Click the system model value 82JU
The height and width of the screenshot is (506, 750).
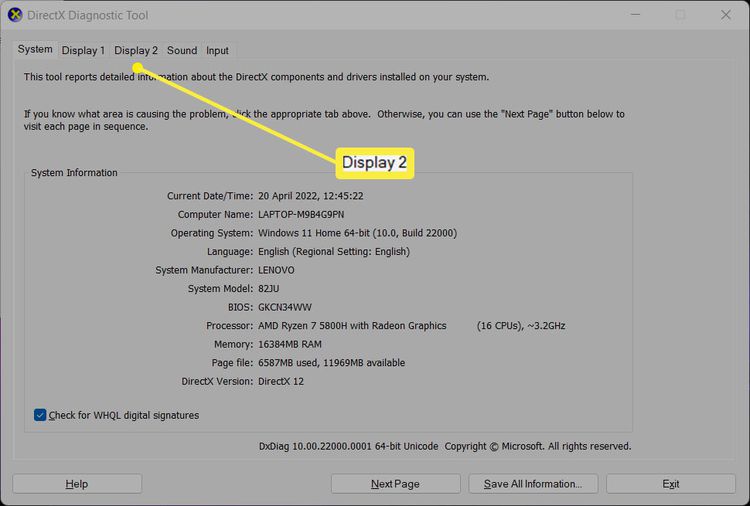pos(268,289)
